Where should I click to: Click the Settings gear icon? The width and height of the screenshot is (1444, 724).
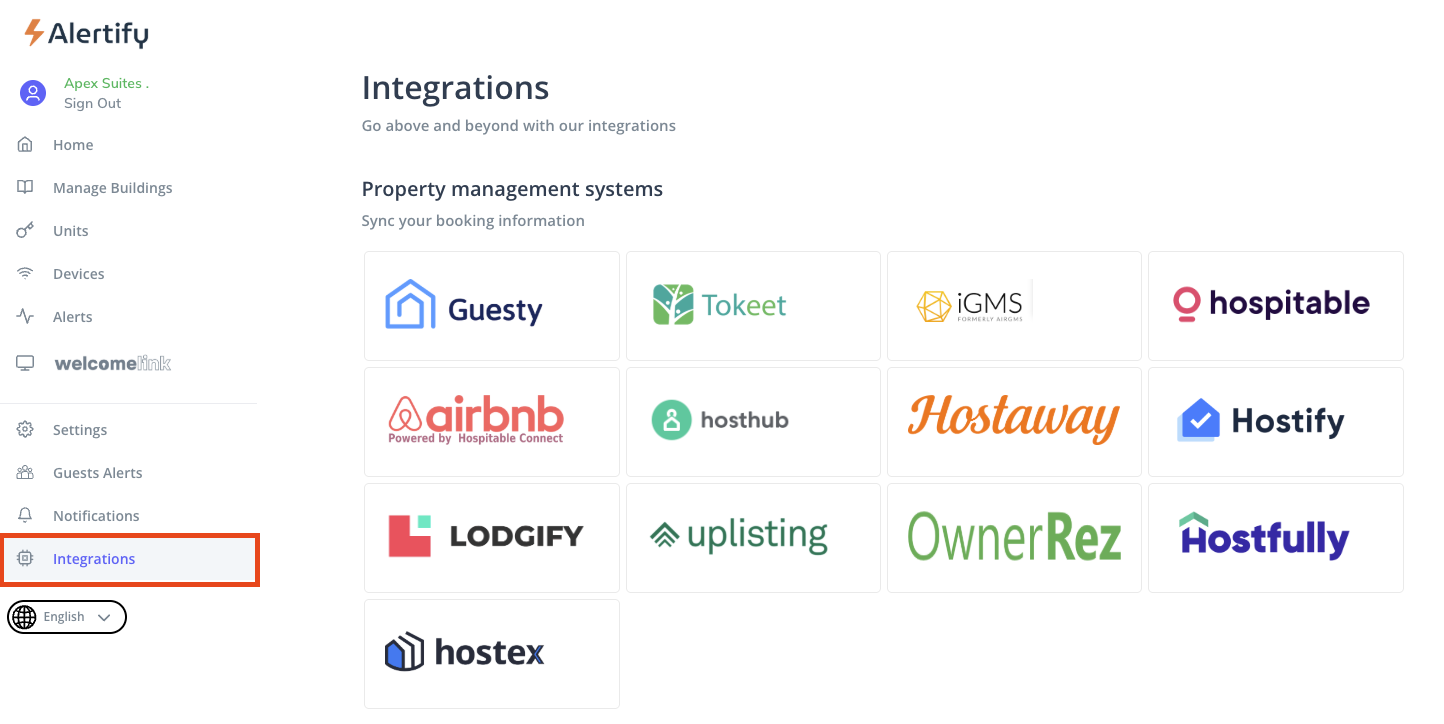click(26, 430)
